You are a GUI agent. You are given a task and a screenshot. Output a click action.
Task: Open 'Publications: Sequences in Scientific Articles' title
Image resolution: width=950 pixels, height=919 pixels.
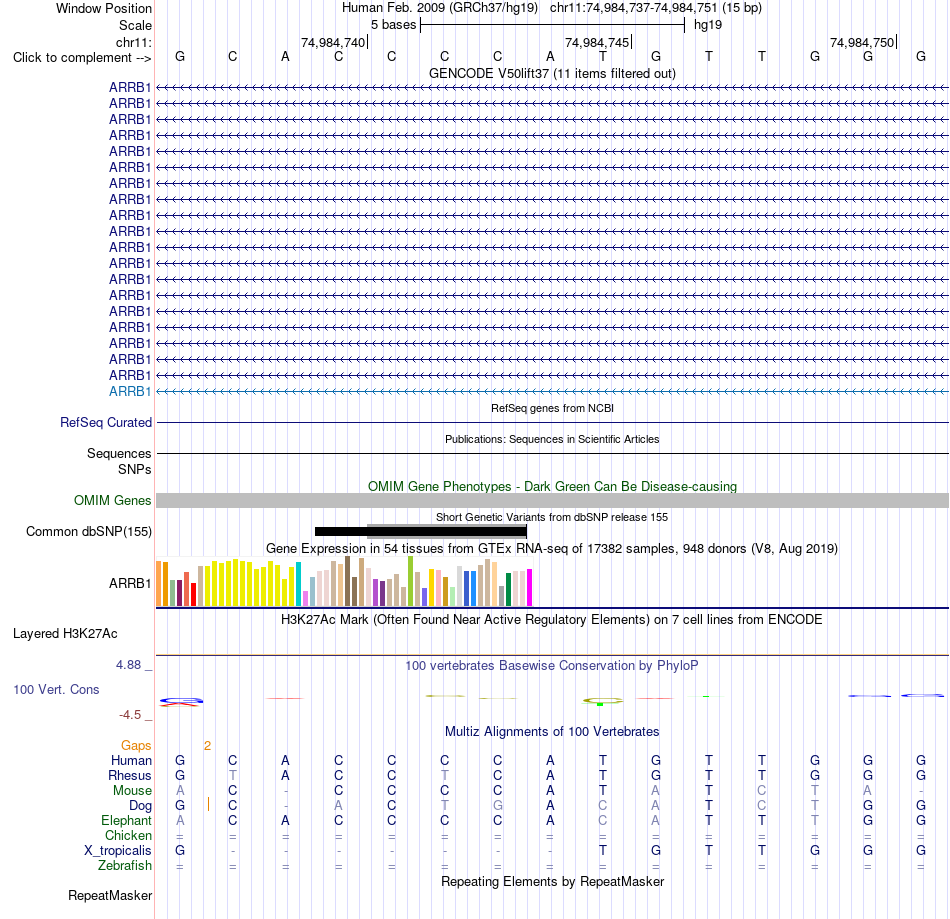(x=552, y=439)
